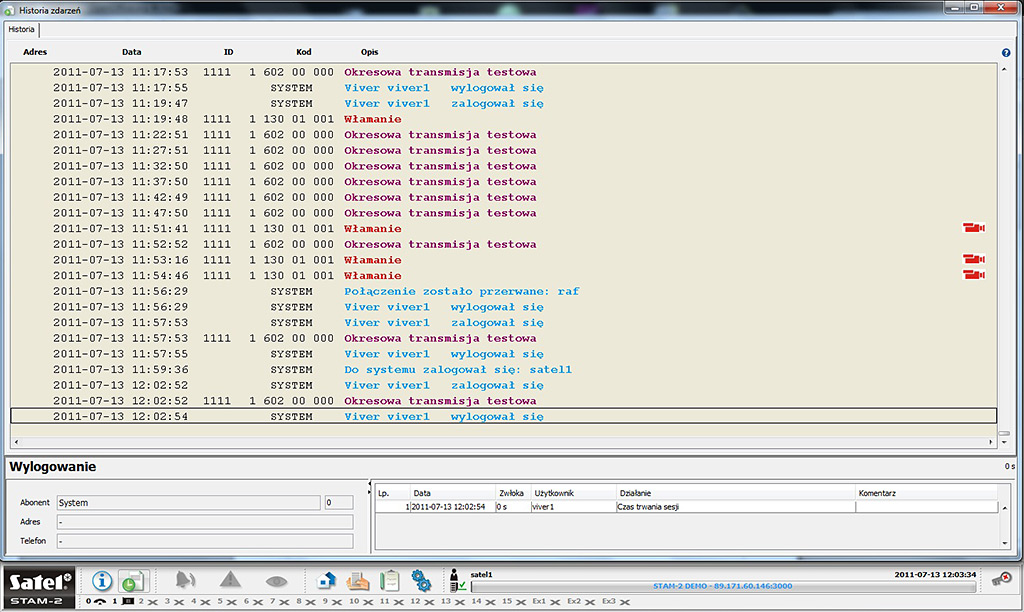Click the grayed-out alarm bell icon
1024x612 pixels.
(185, 581)
